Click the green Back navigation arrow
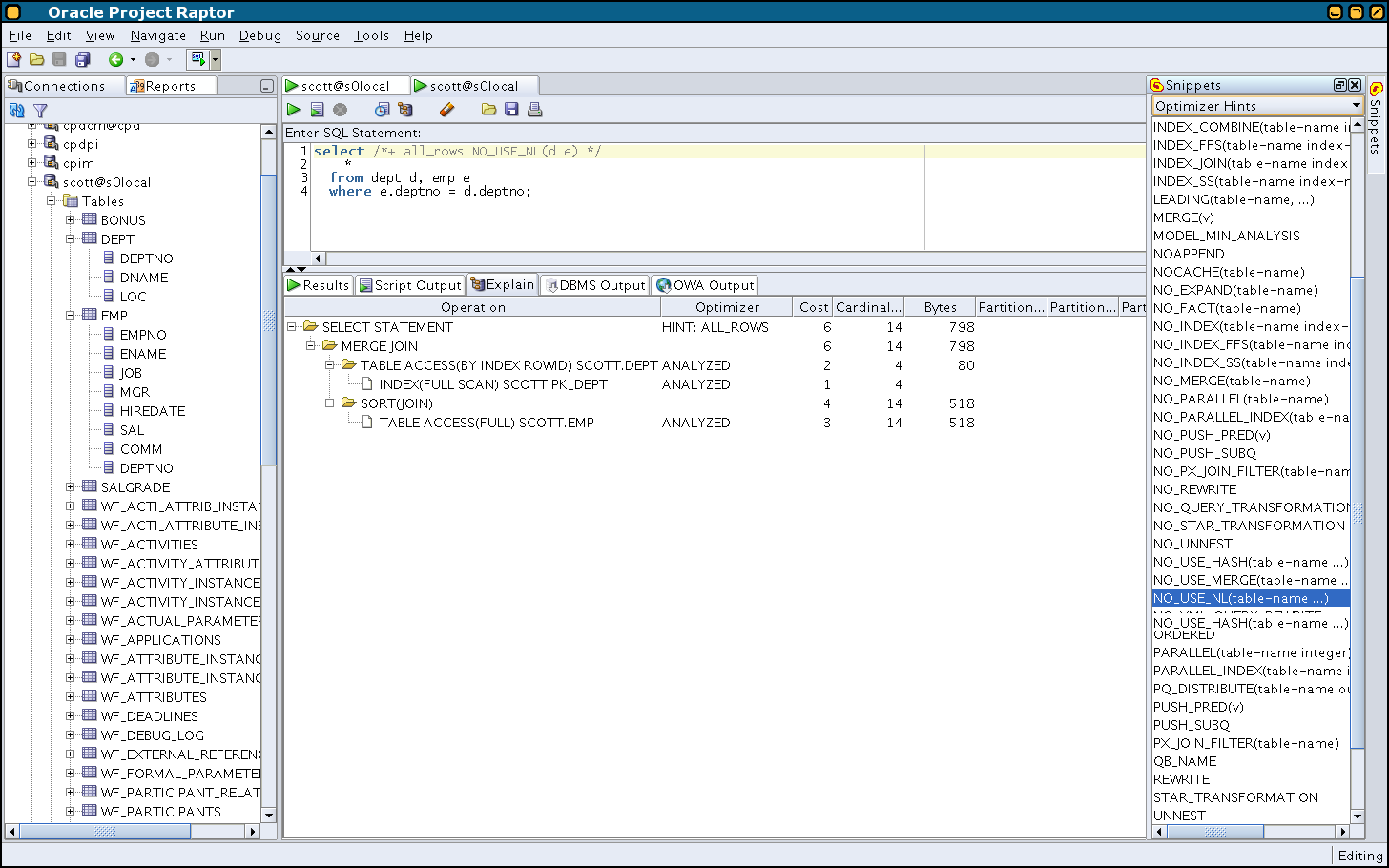This screenshot has width=1389, height=868. pyautogui.click(x=115, y=60)
